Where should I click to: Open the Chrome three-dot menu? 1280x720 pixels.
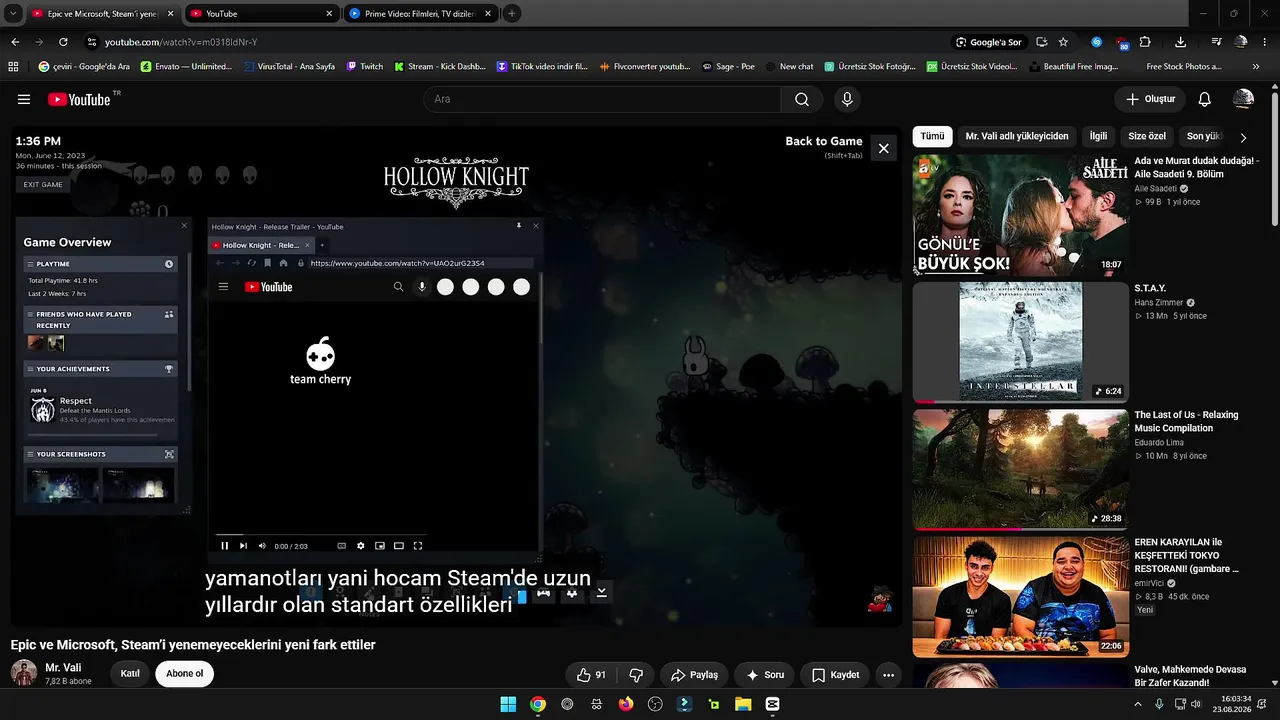1266,42
